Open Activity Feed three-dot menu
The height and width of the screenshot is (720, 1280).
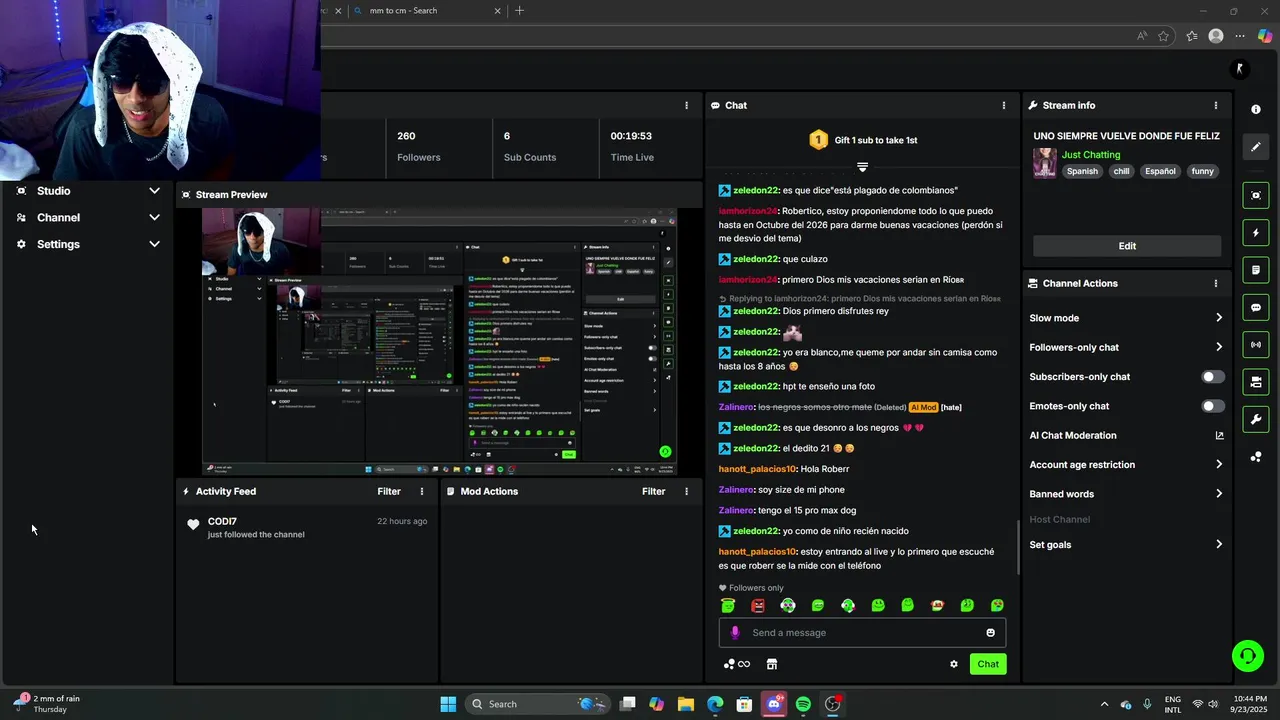pyautogui.click(x=422, y=491)
